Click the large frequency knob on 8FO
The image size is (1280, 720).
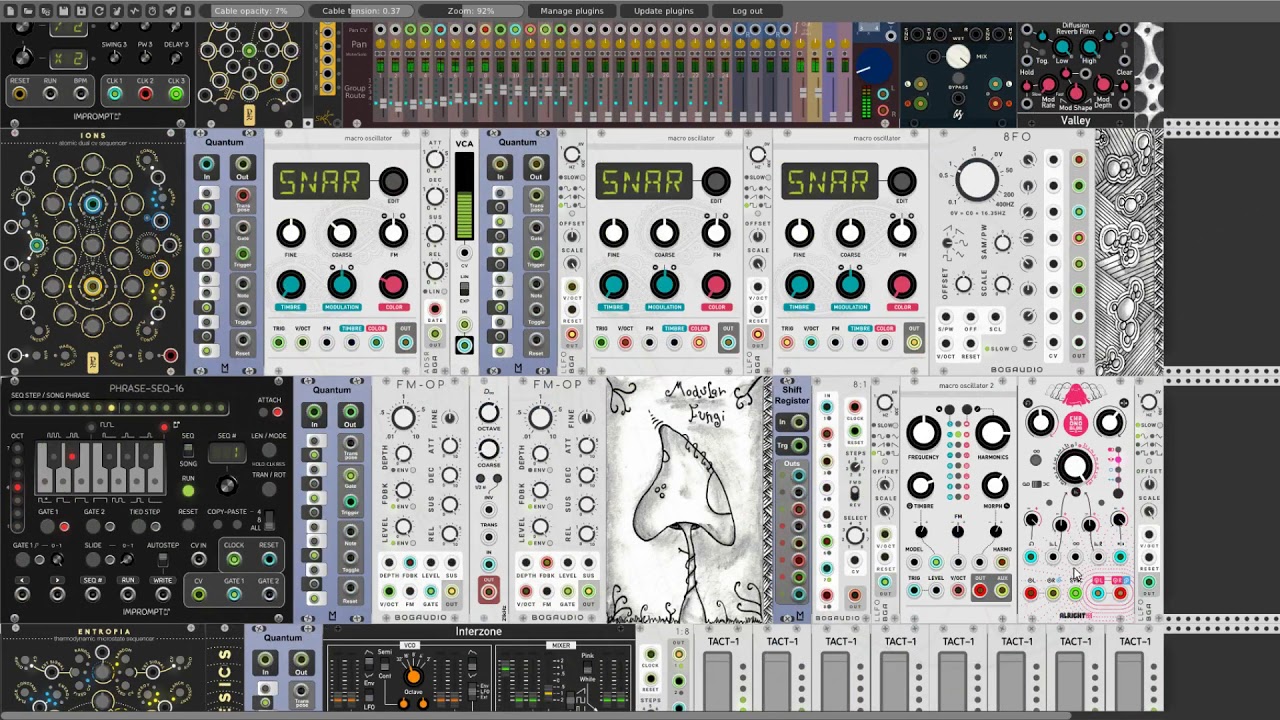pyautogui.click(x=976, y=180)
